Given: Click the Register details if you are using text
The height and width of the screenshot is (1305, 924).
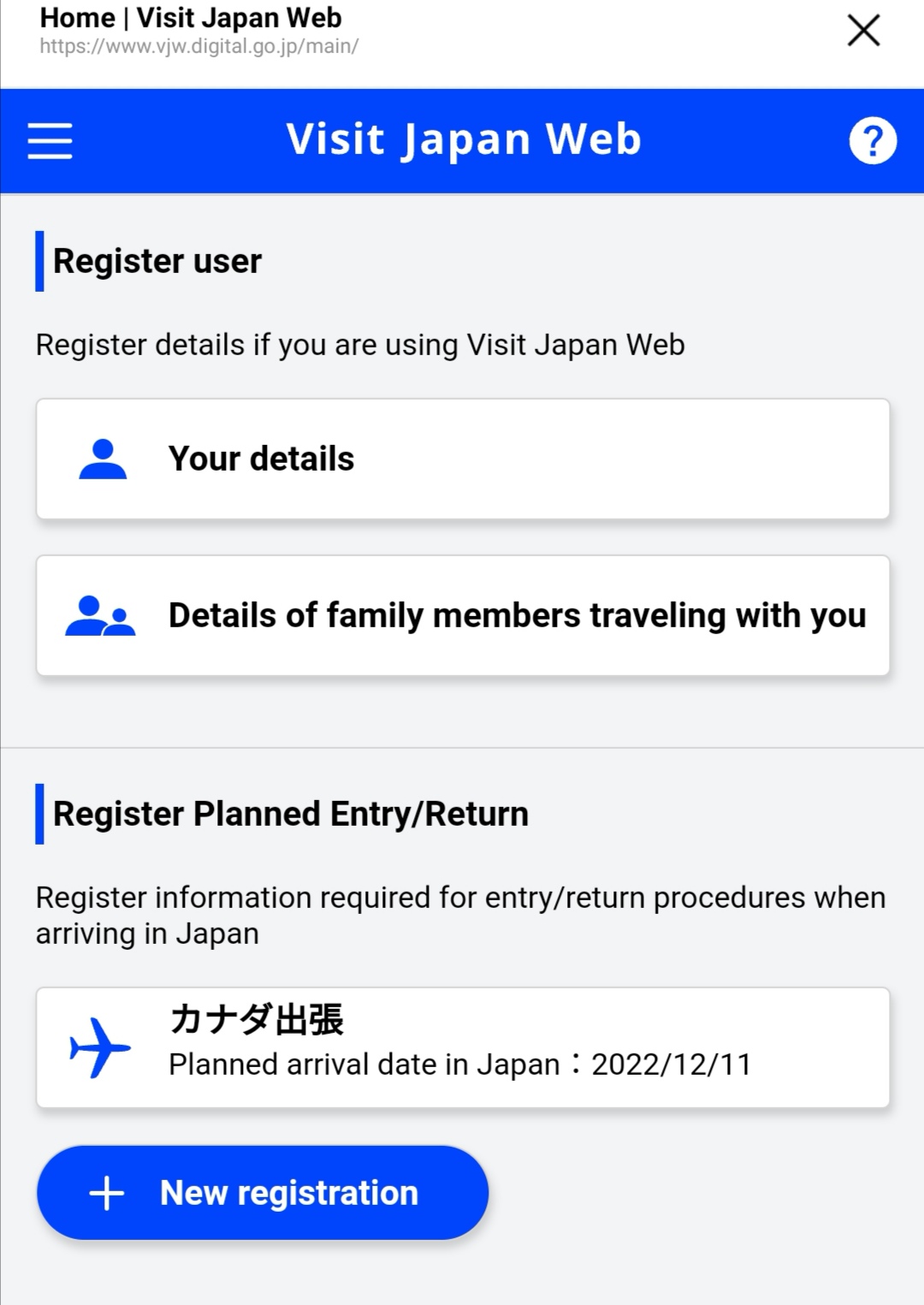Looking at the screenshot, I should pos(359,345).
